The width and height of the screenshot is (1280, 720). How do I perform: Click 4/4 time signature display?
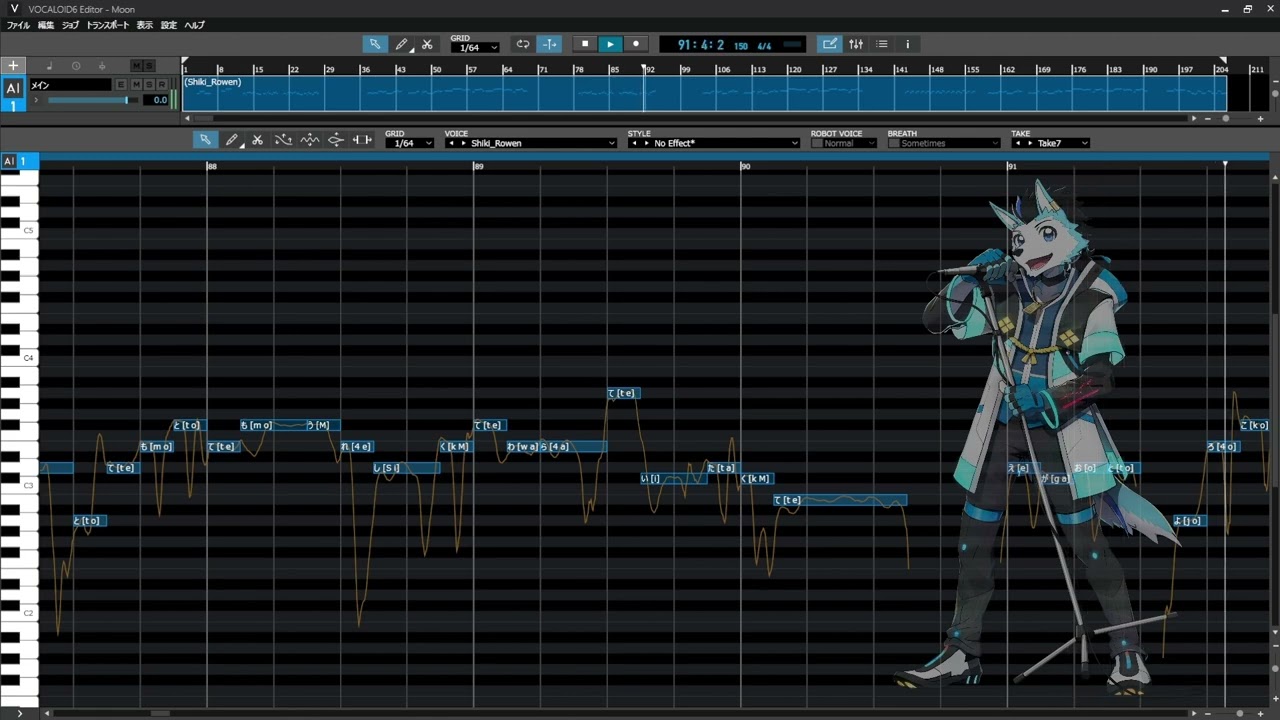tap(764, 46)
